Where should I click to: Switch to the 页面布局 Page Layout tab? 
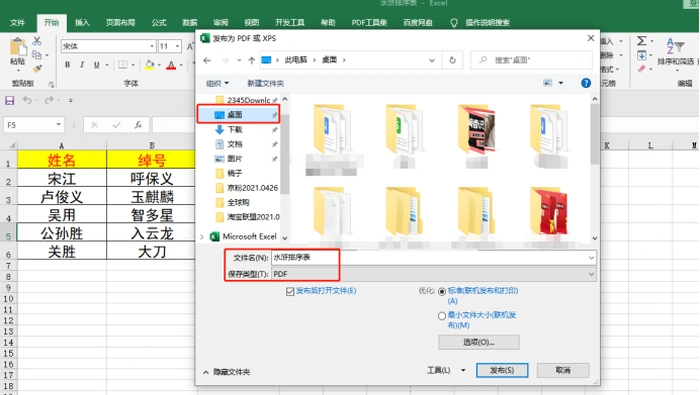click(x=121, y=23)
